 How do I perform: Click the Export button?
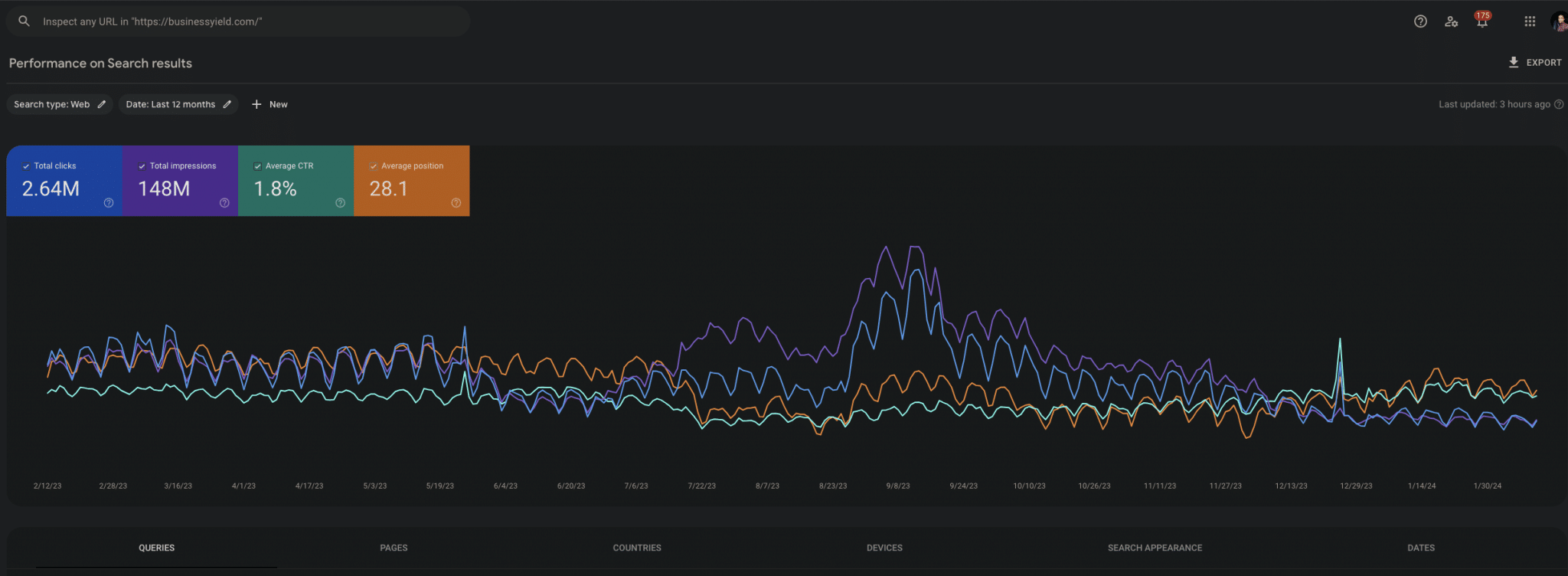click(1534, 63)
